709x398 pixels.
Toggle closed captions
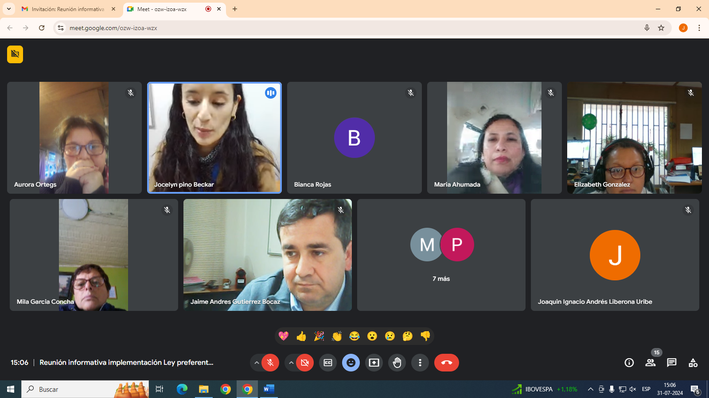[x=328, y=362]
